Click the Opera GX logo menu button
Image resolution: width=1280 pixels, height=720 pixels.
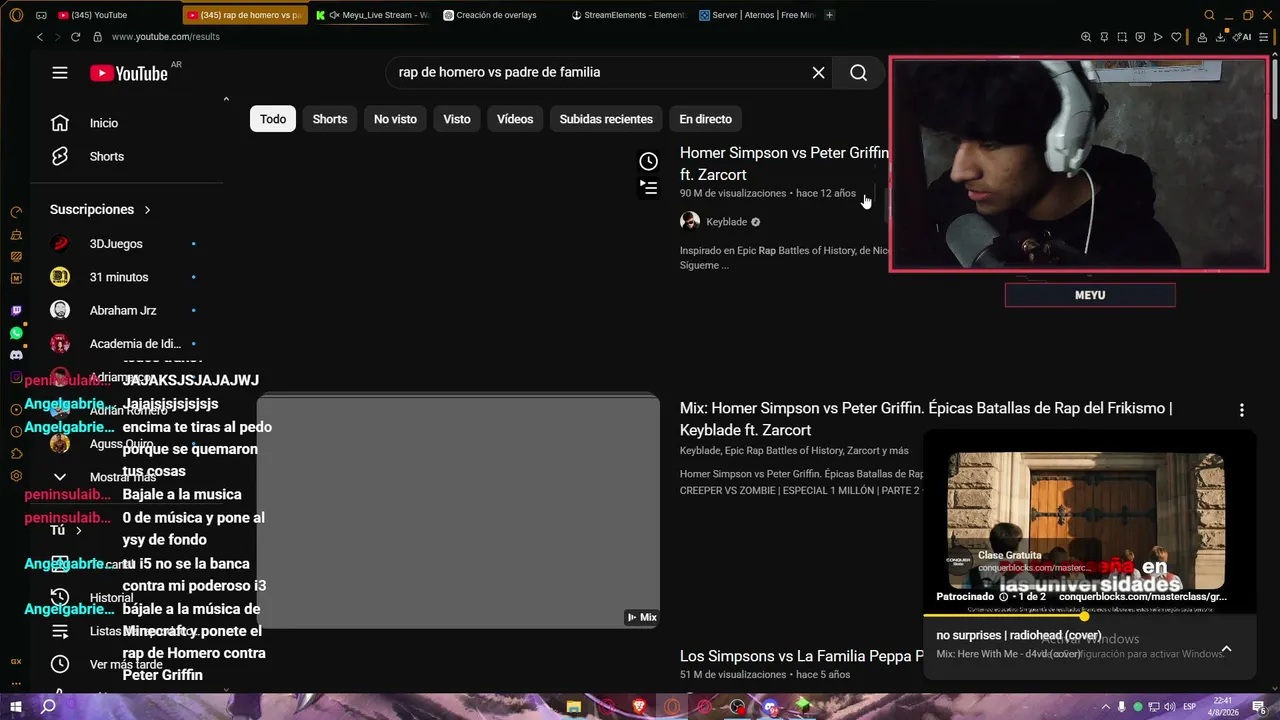click(16, 15)
